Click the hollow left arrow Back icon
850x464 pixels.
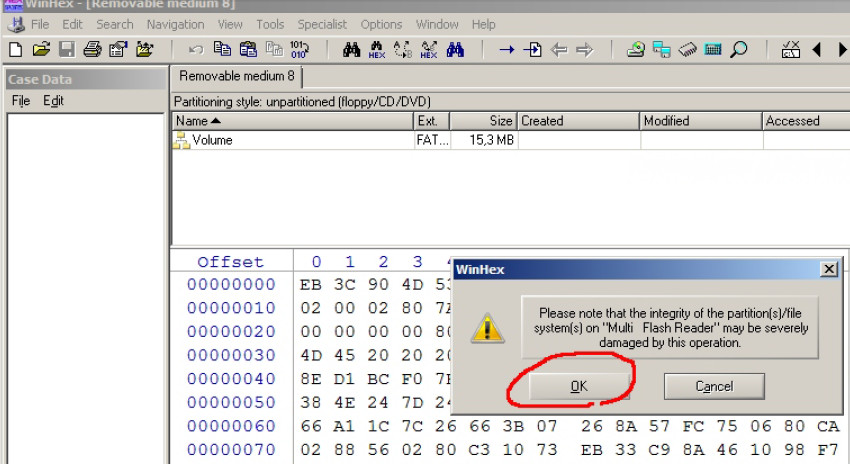point(559,50)
